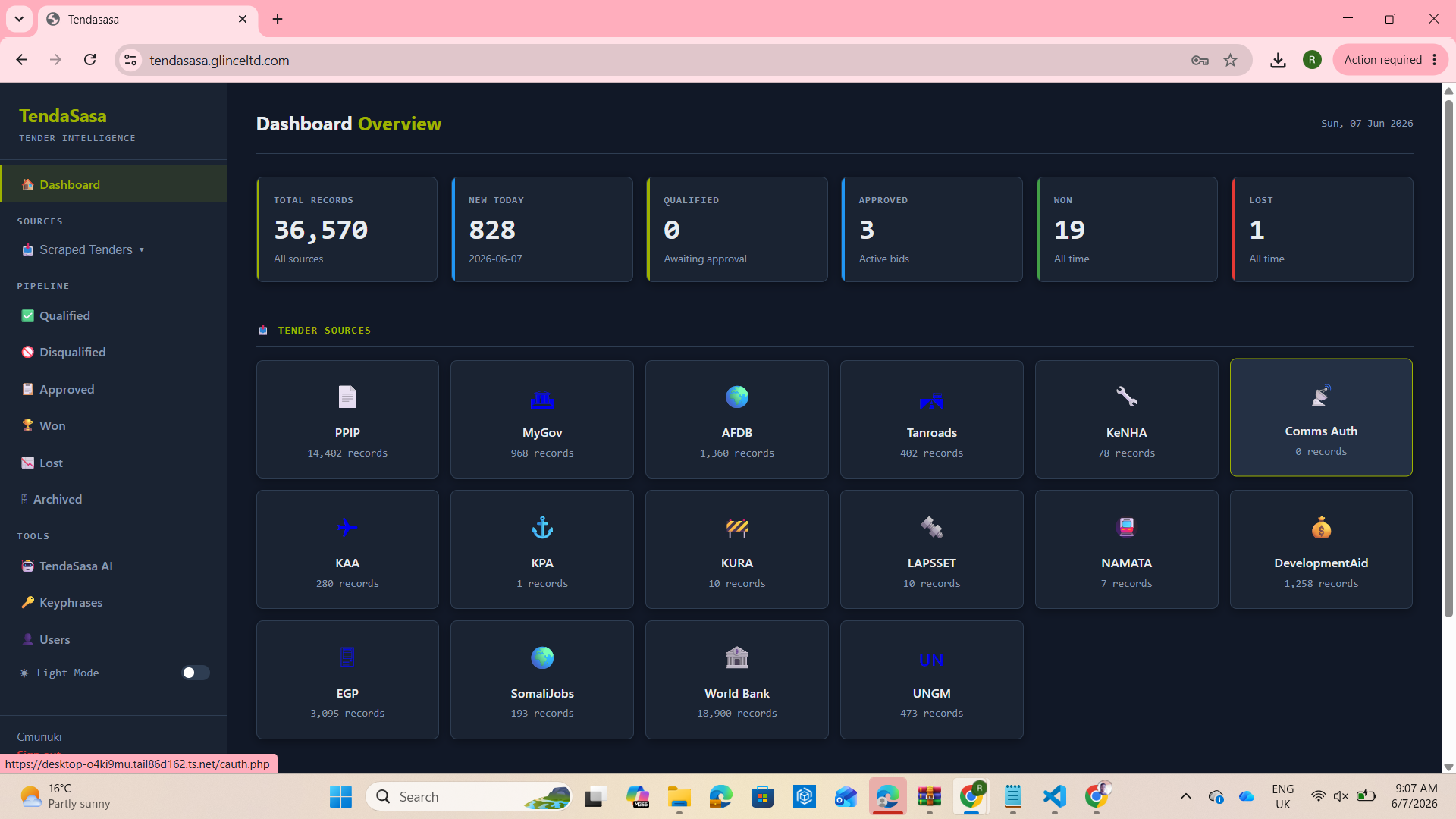Image resolution: width=1456 pixels, height=819 pixels.
Task: Open the Chrome profile avatar R
Action: [x=1312, y=60]
